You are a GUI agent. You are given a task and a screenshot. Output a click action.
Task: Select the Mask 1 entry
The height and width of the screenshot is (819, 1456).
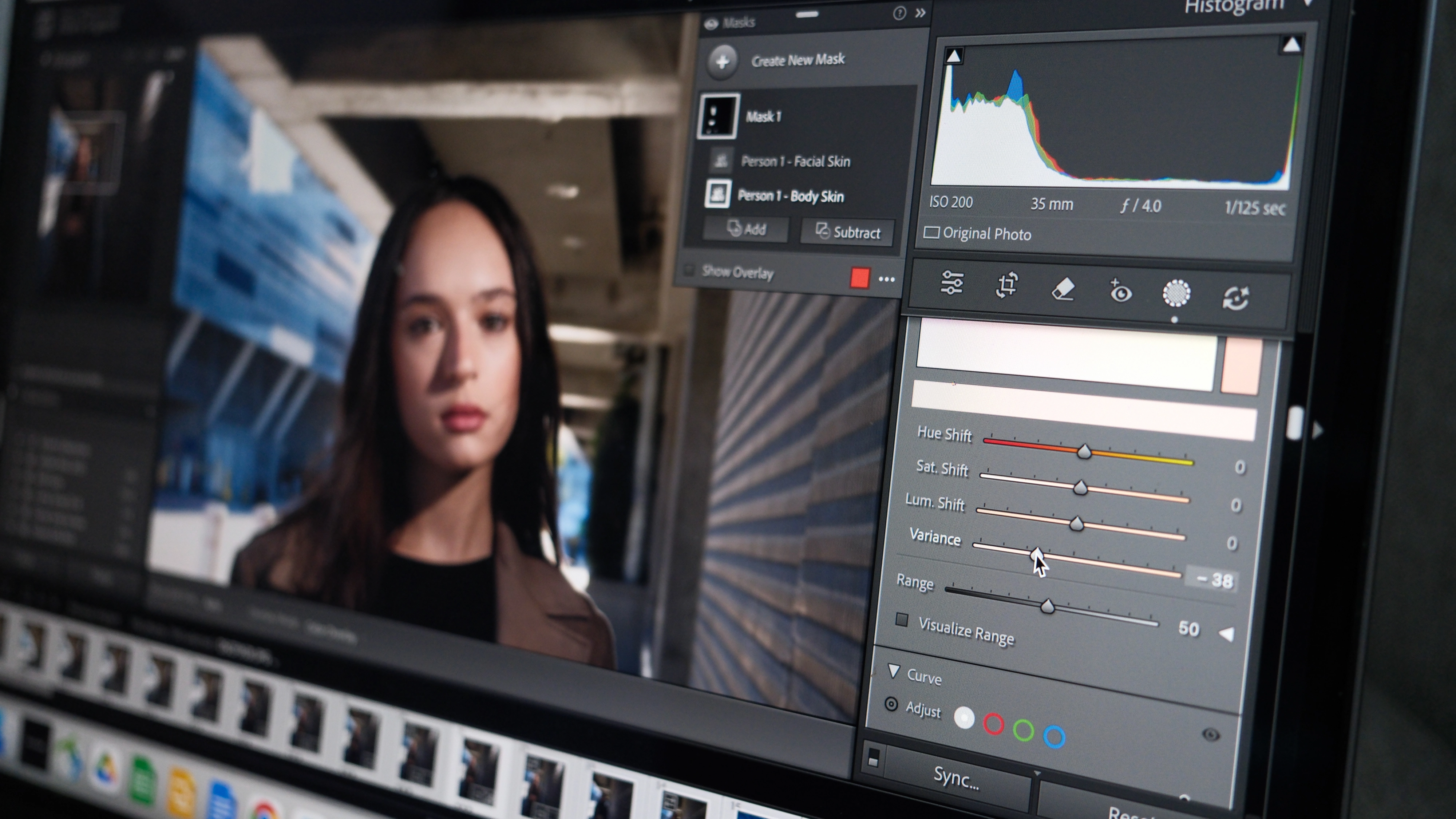pos(763,117)
